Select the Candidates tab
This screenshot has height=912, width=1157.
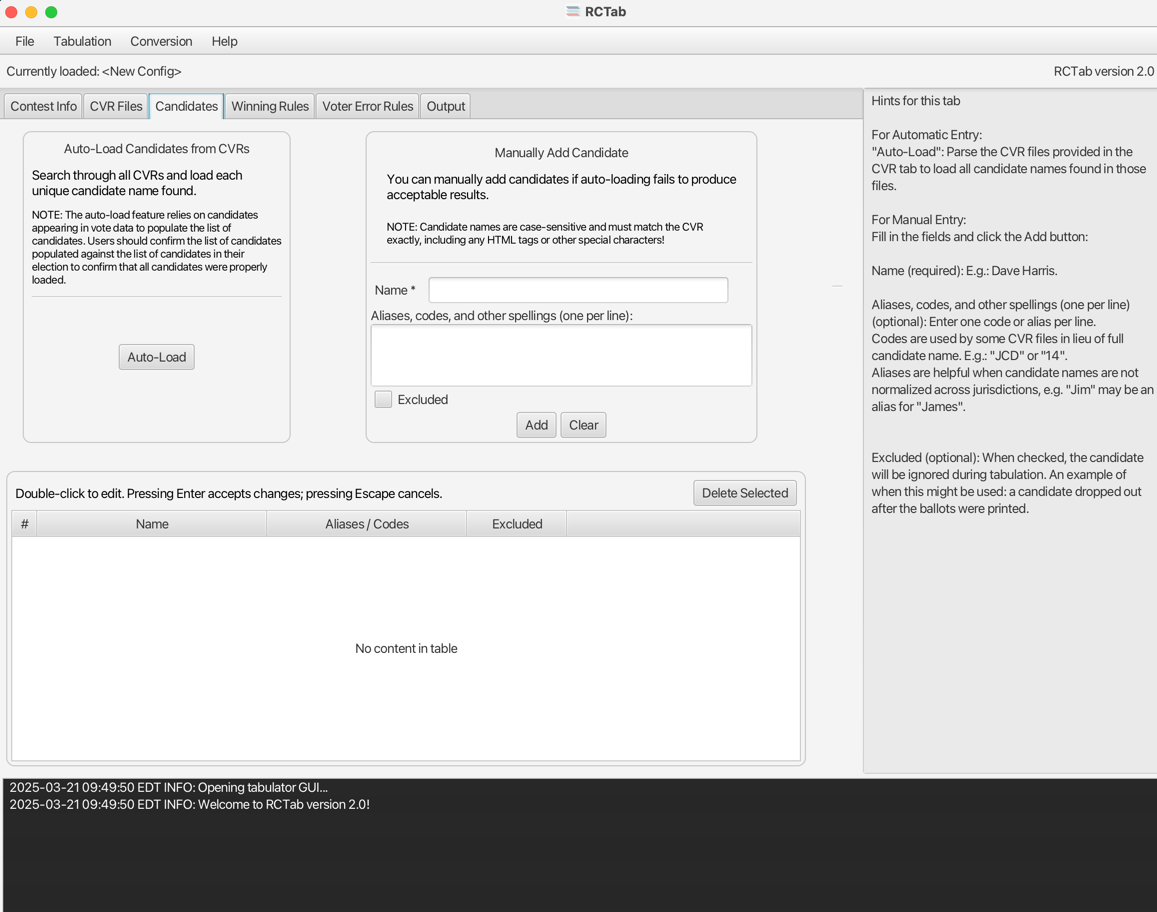click(x=187, y=106)
